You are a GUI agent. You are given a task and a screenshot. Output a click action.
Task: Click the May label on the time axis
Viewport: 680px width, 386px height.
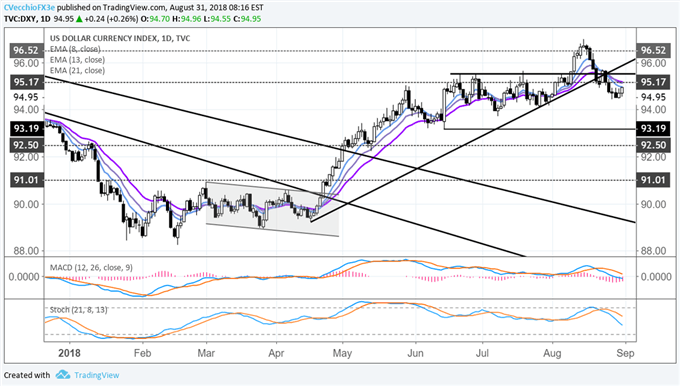point(342,353)
